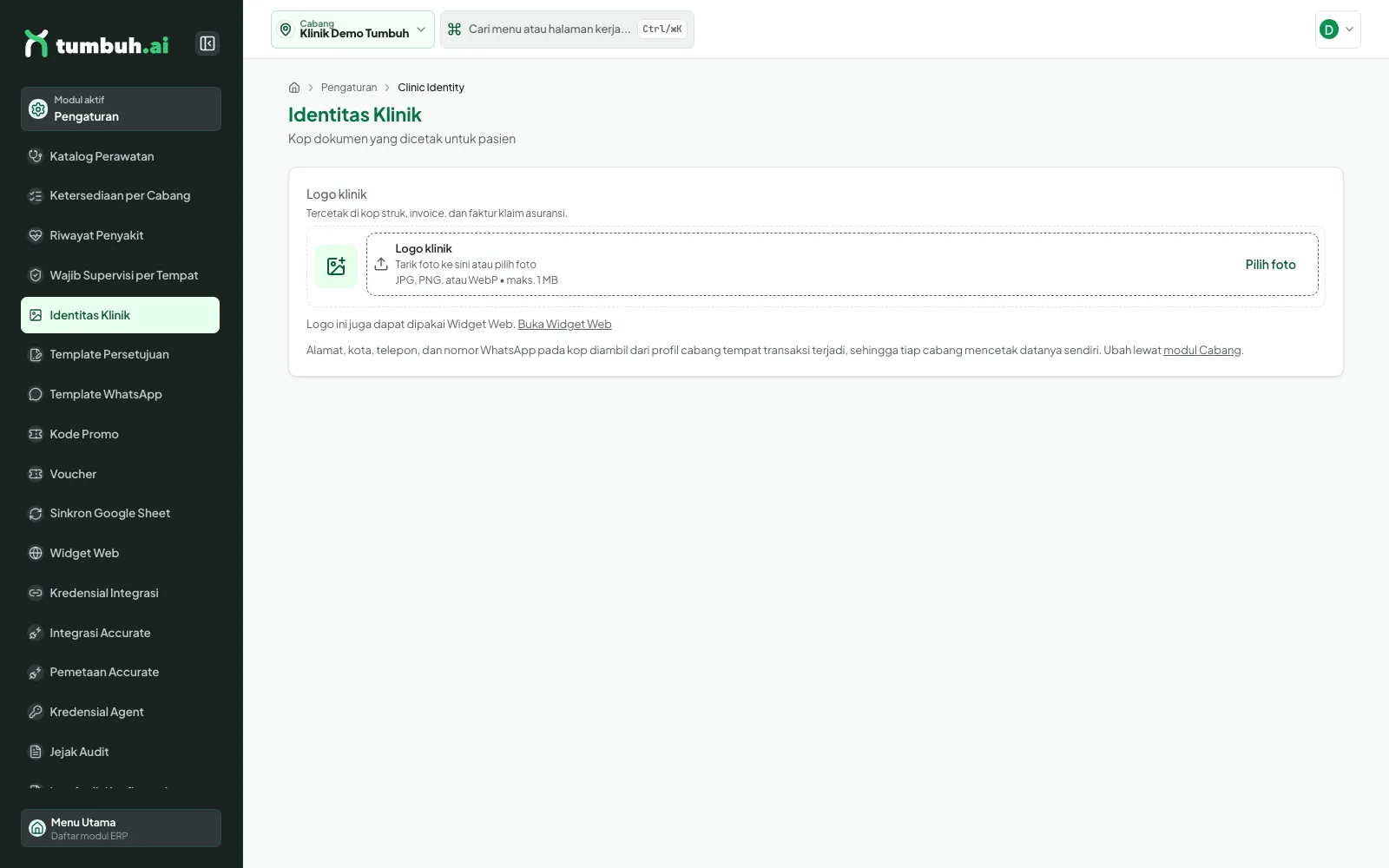Open the Modul aktif Pengaturan switcher
The width and height of the screenshot is (1389, 868).
pos(121,109)
